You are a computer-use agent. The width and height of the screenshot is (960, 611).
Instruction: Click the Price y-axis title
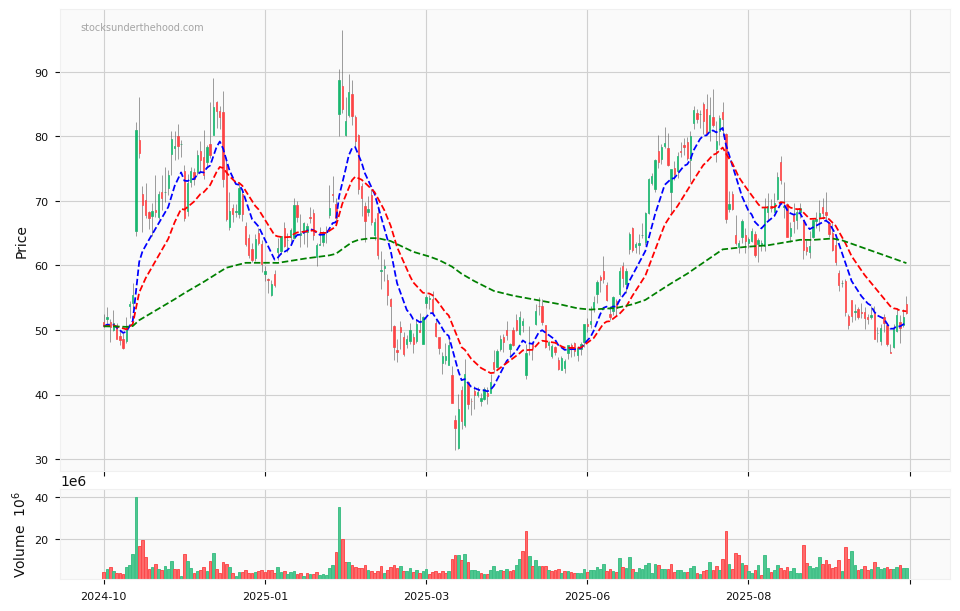pyautogui.click(x=22, y=242)
